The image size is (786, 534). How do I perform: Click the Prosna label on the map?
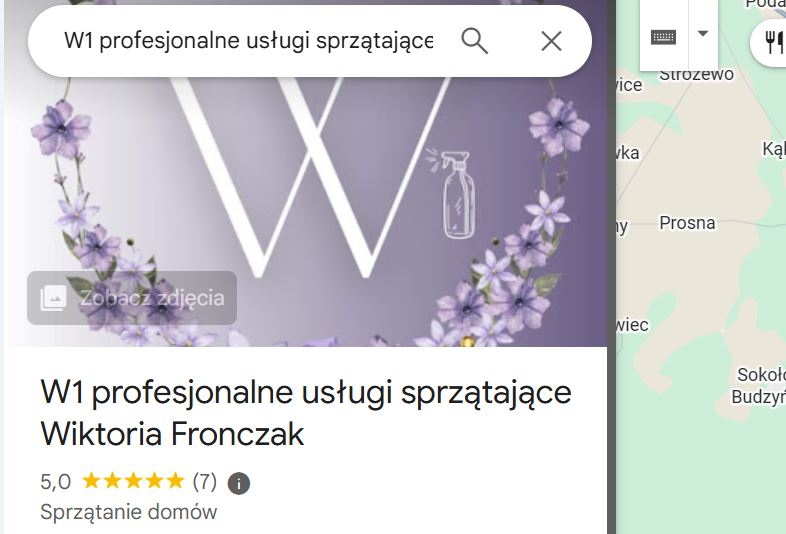coord(687,223)
